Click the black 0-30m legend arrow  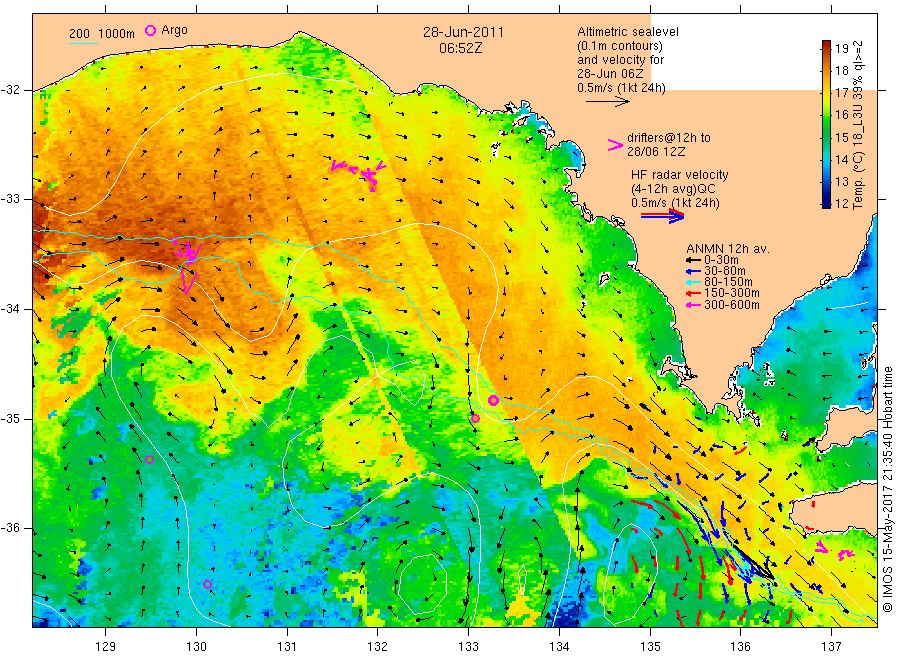tap(693, 261)
